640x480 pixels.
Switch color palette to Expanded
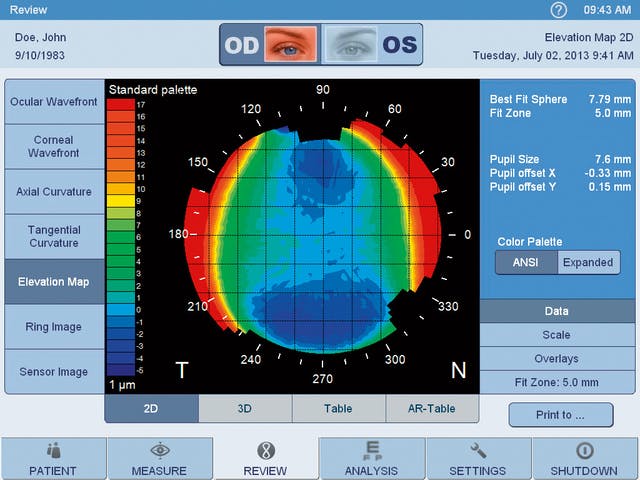click(587, 262)
